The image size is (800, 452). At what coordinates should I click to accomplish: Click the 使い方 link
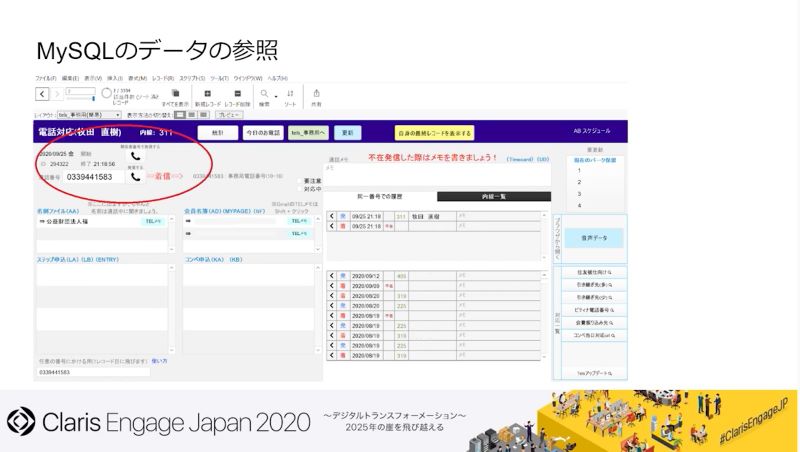(x=159, y=361)
